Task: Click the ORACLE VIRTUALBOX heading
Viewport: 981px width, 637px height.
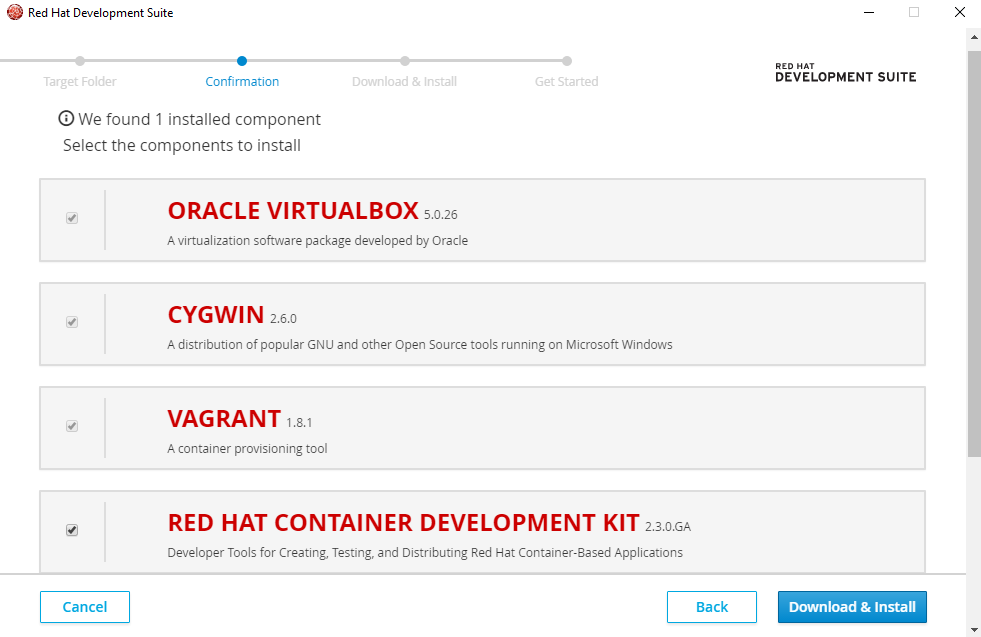Action: tap(293, 211)
